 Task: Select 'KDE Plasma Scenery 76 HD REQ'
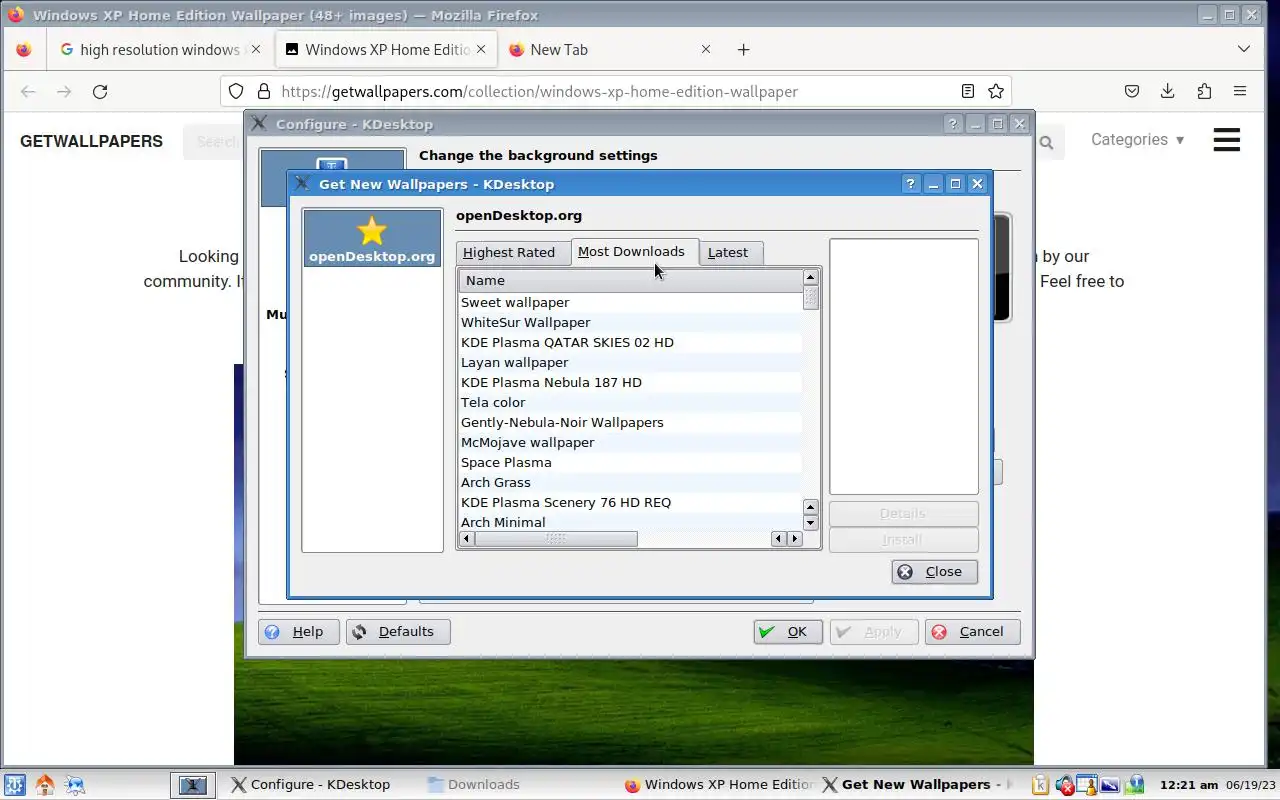pos(630,502)
